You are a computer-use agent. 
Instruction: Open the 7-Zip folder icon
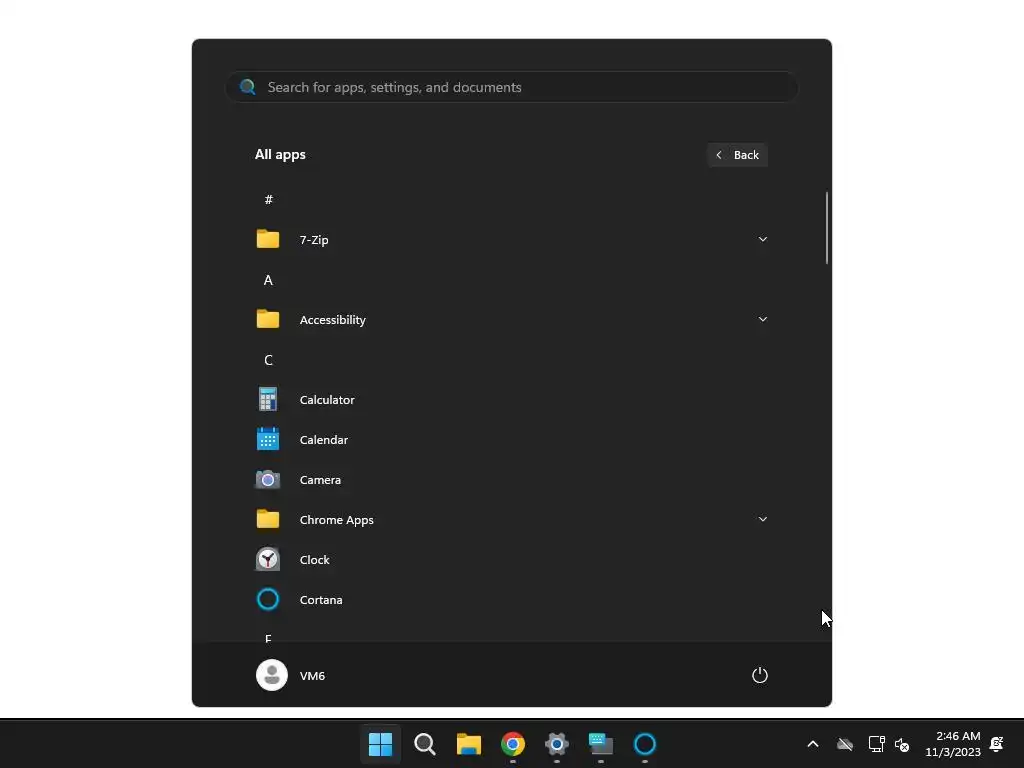pos(268,239)
